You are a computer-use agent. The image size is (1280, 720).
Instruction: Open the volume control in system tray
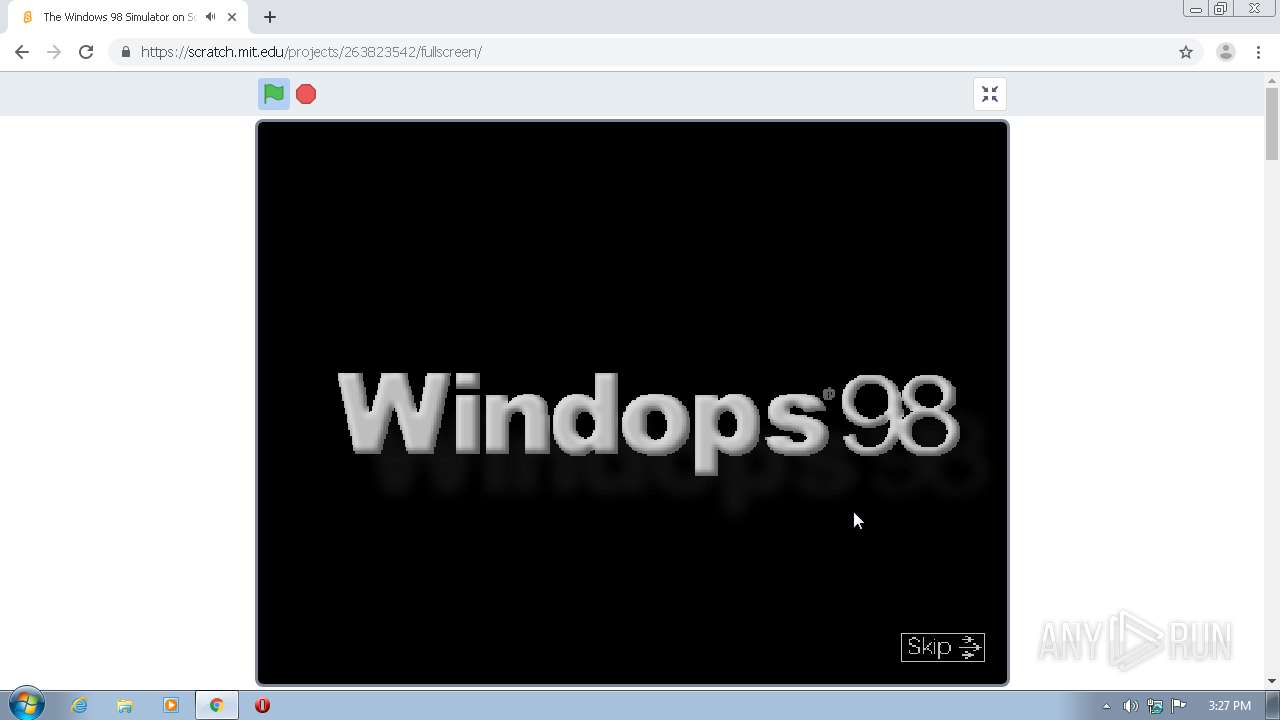coord(1130,706)
